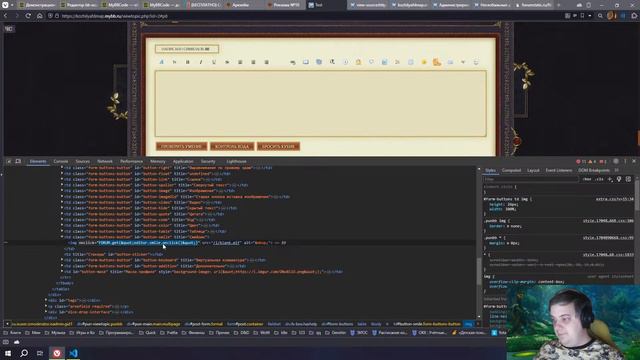Align text right in the post editor

(x=266, y=62)
